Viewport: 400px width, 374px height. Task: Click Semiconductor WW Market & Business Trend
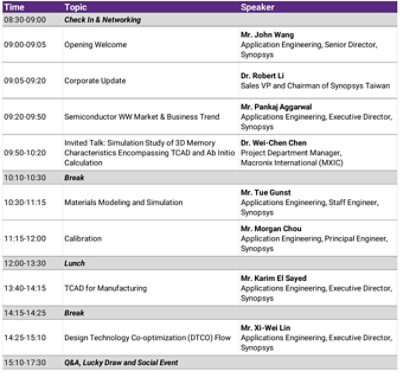[x=142, y=117]
